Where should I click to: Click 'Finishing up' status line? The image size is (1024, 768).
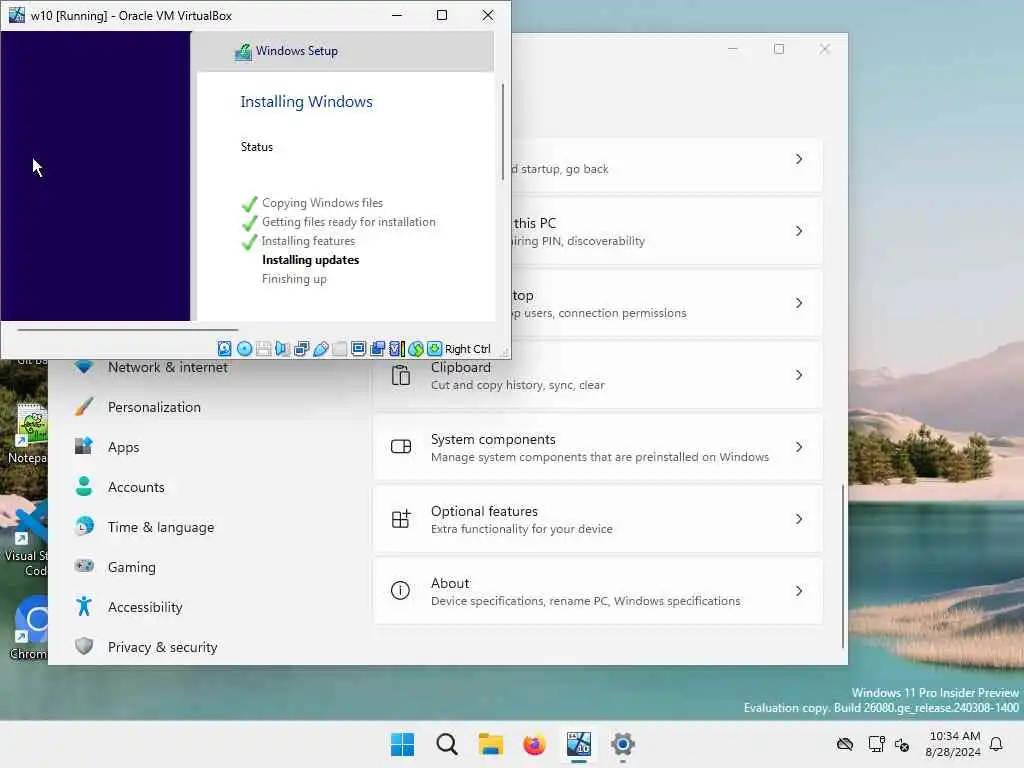point(294,279)
